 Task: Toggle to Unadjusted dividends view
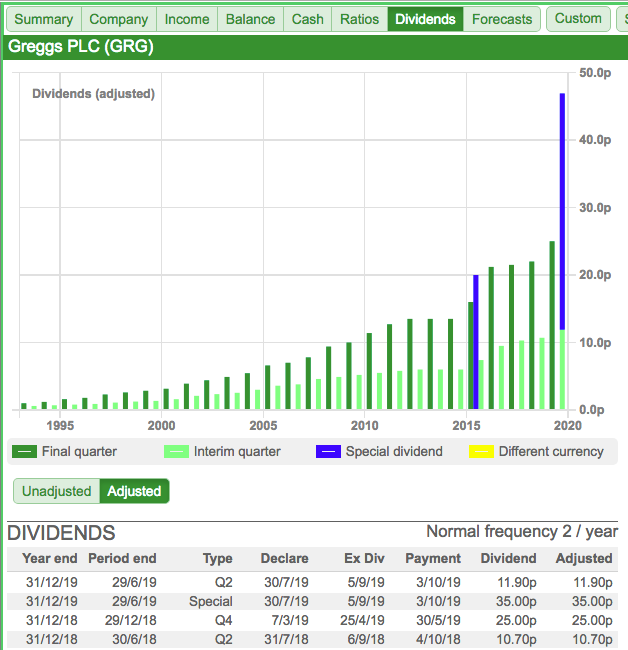56,491
